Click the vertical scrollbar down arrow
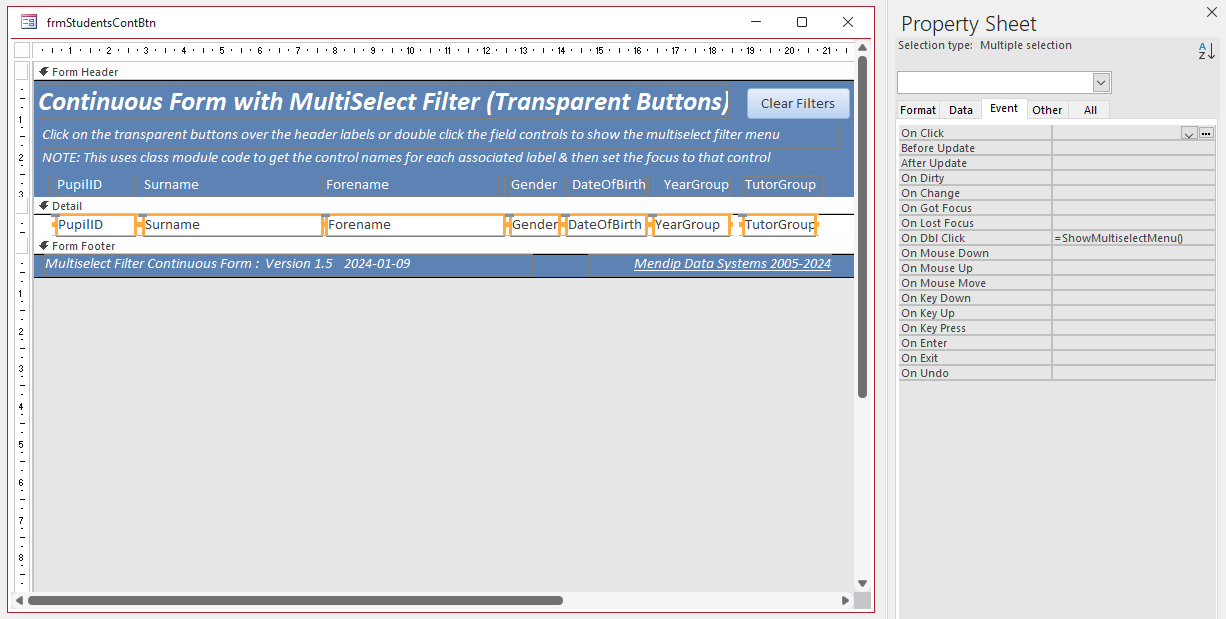This screenshot has height=619, width=1226. (x=862, y=583)
